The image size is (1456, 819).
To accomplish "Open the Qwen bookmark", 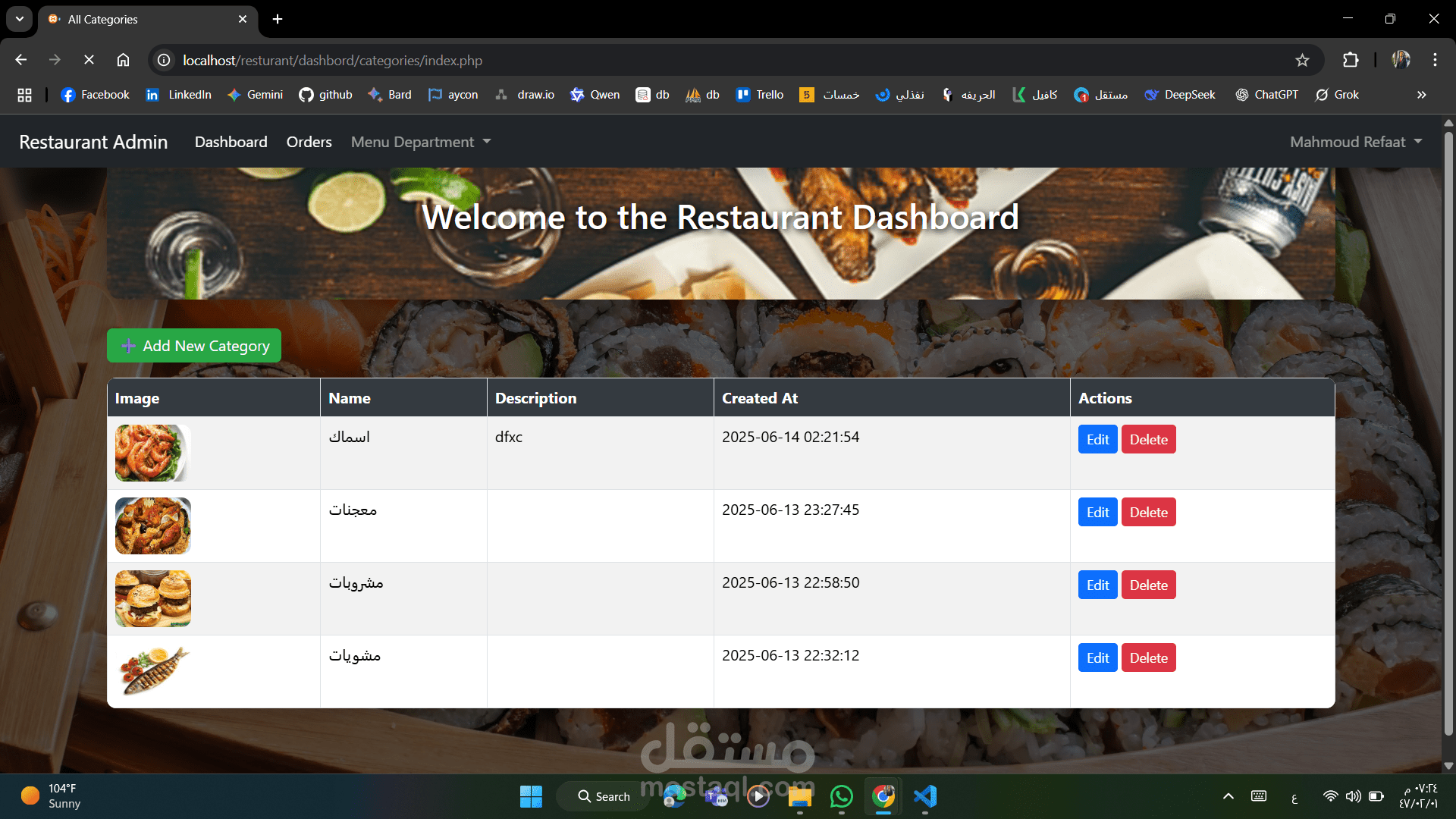I will (595, 95).
